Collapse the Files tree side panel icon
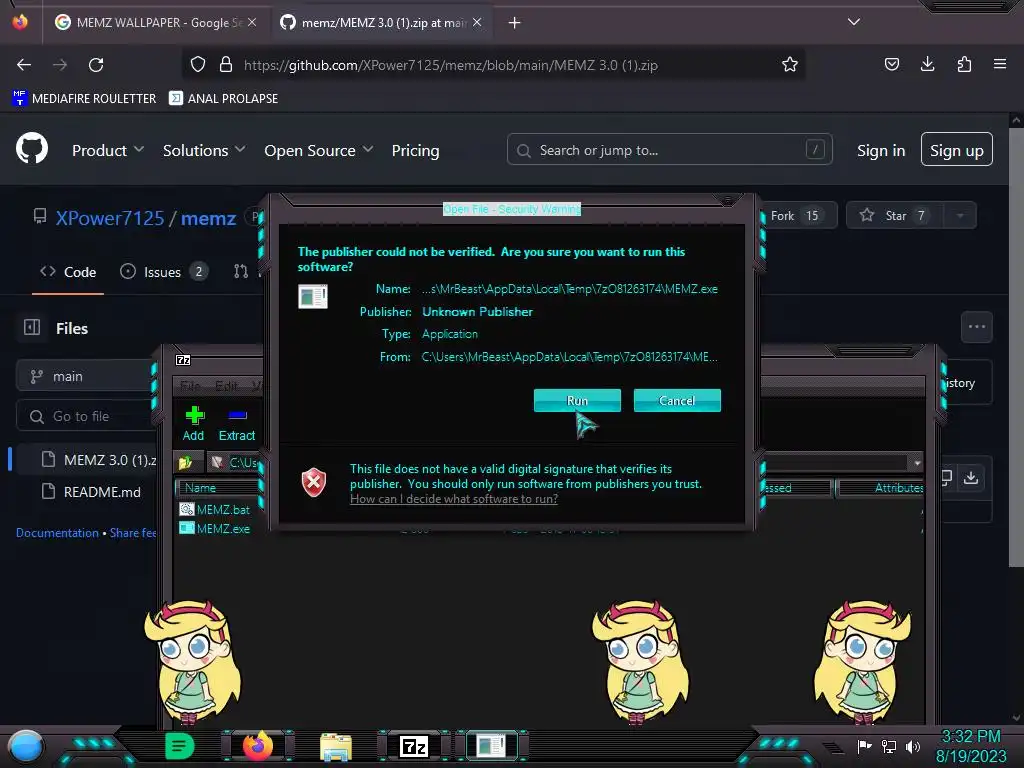This screenshot has width=1024, height=768. pos(32,327)
